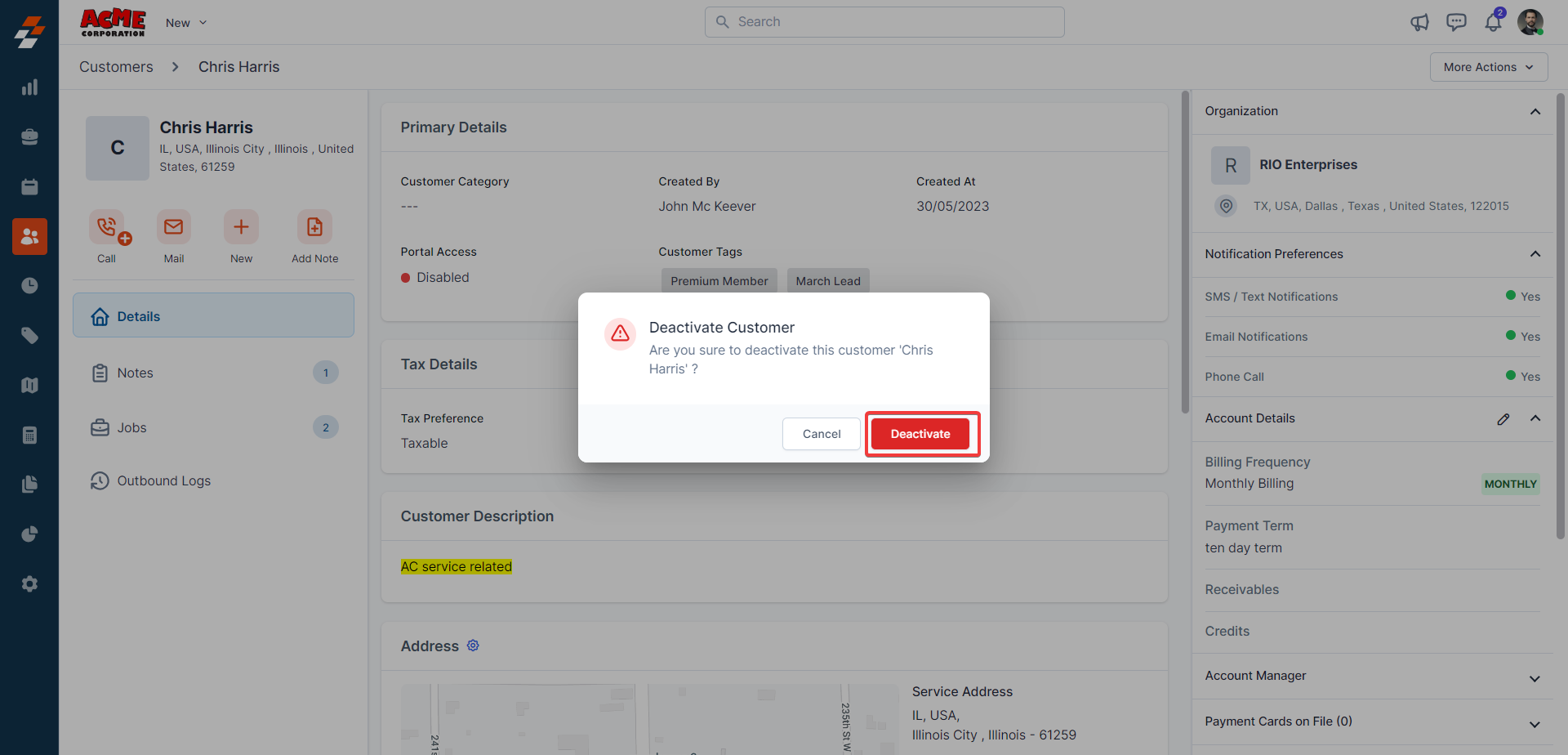Open the Notes tab
1568x755 pixels.
pyautogui.click(x=213, y=373)
